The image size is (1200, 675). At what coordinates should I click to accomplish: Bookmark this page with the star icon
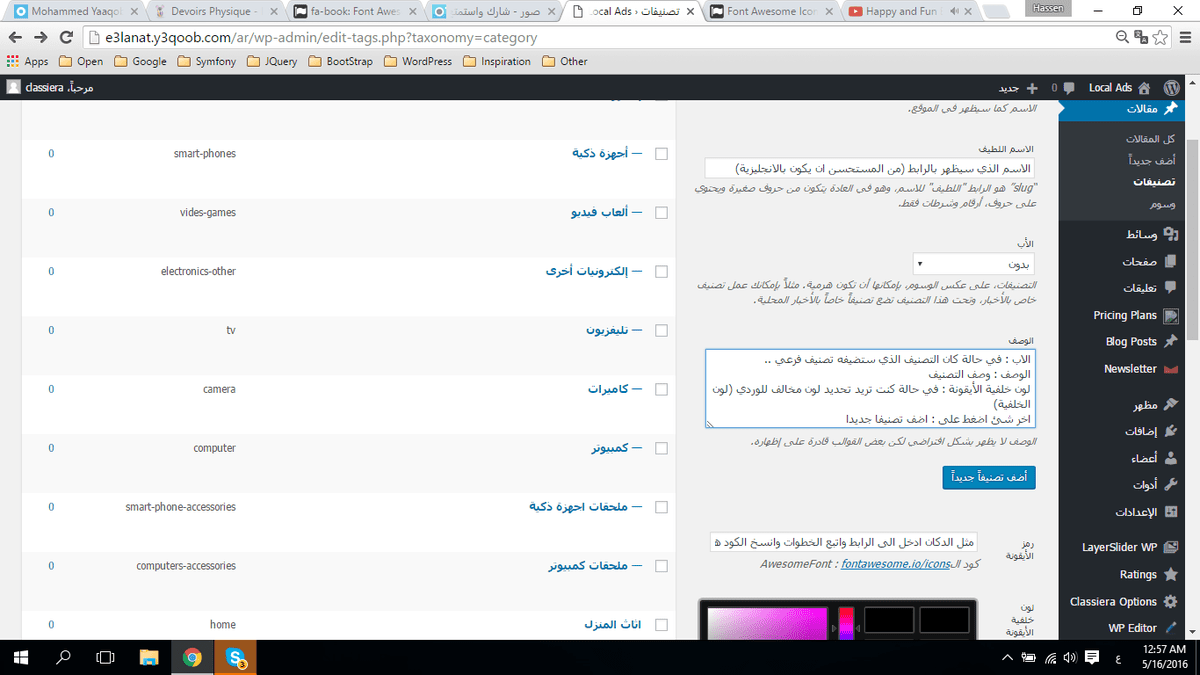tap(1159, 37)
